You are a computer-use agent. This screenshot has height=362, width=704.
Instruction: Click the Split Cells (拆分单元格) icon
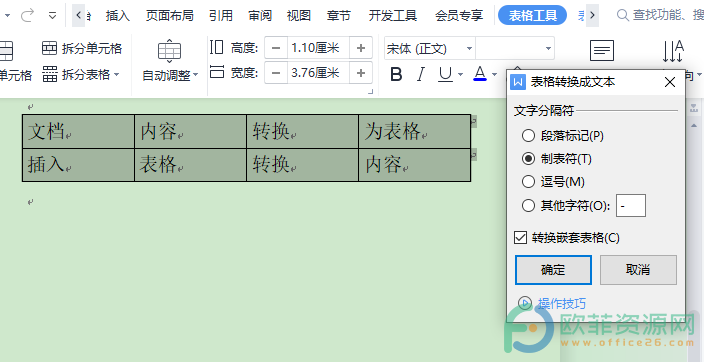49,48
